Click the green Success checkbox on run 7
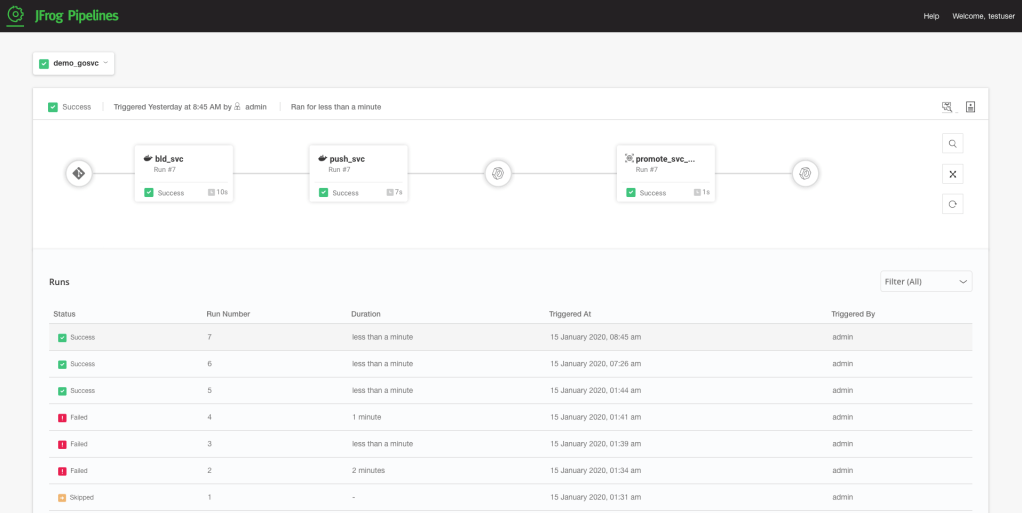This screenshot has height=513, width=1022. (x=62, y=338)
